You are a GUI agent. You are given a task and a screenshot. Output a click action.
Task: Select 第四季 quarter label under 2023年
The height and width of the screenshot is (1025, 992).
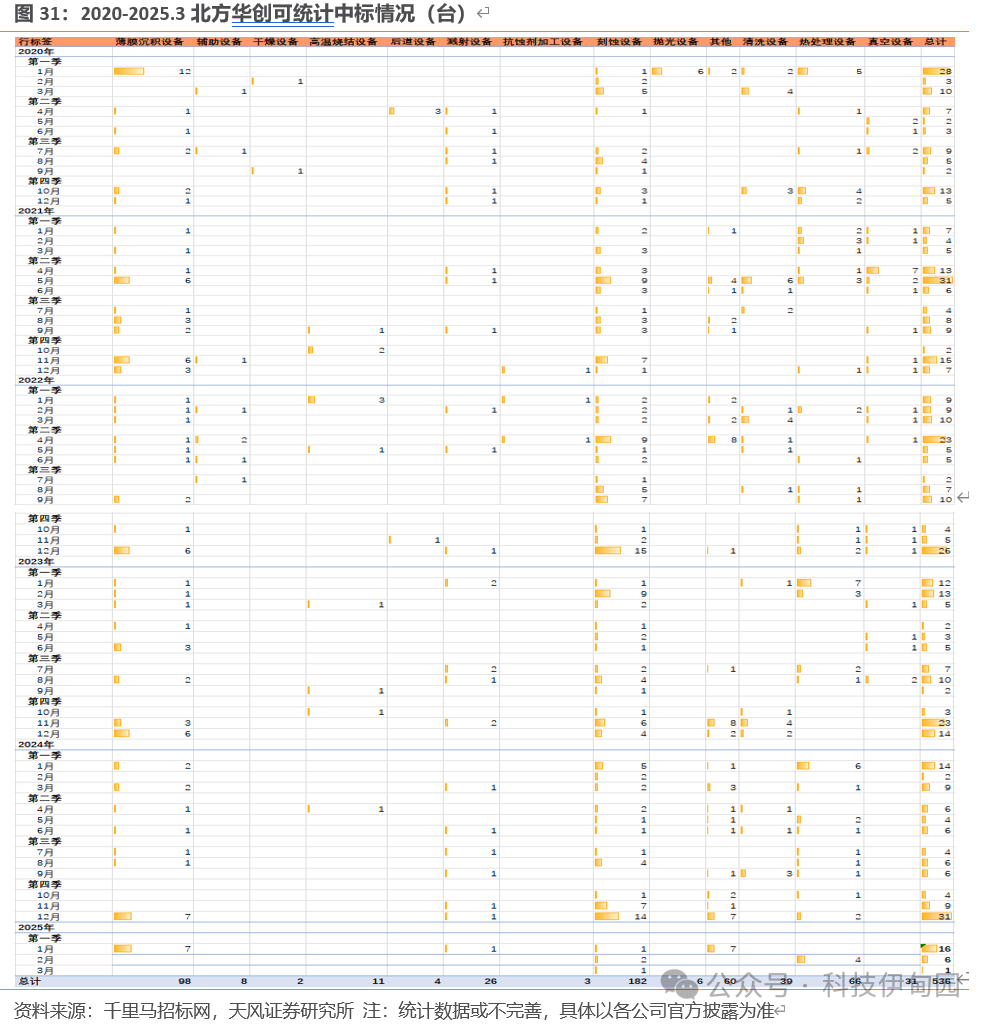tap(44, 701)
